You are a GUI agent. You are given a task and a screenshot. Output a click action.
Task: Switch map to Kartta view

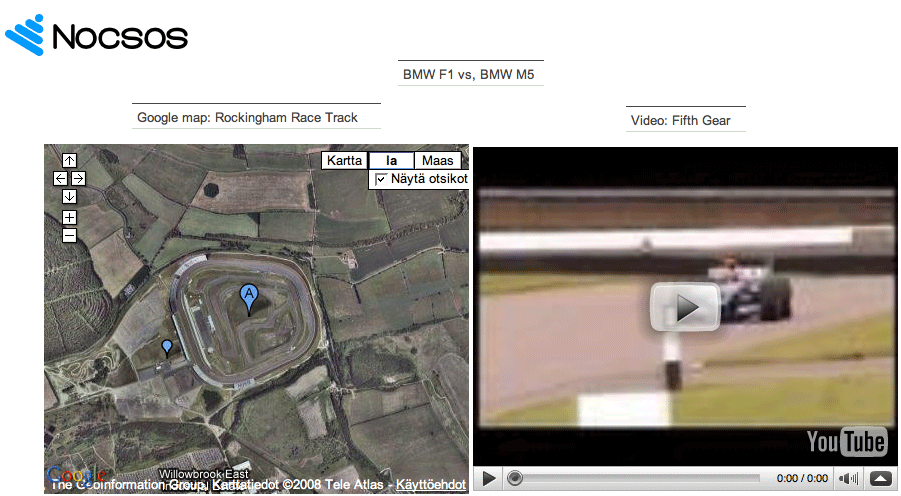click(x=344, y=160)
